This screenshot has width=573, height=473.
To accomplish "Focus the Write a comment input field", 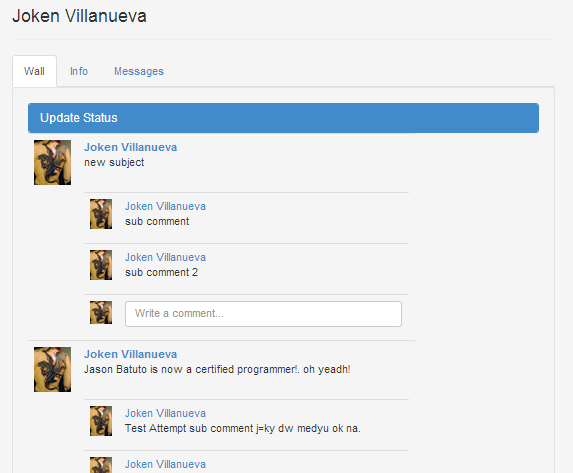I will coord(263,314).
